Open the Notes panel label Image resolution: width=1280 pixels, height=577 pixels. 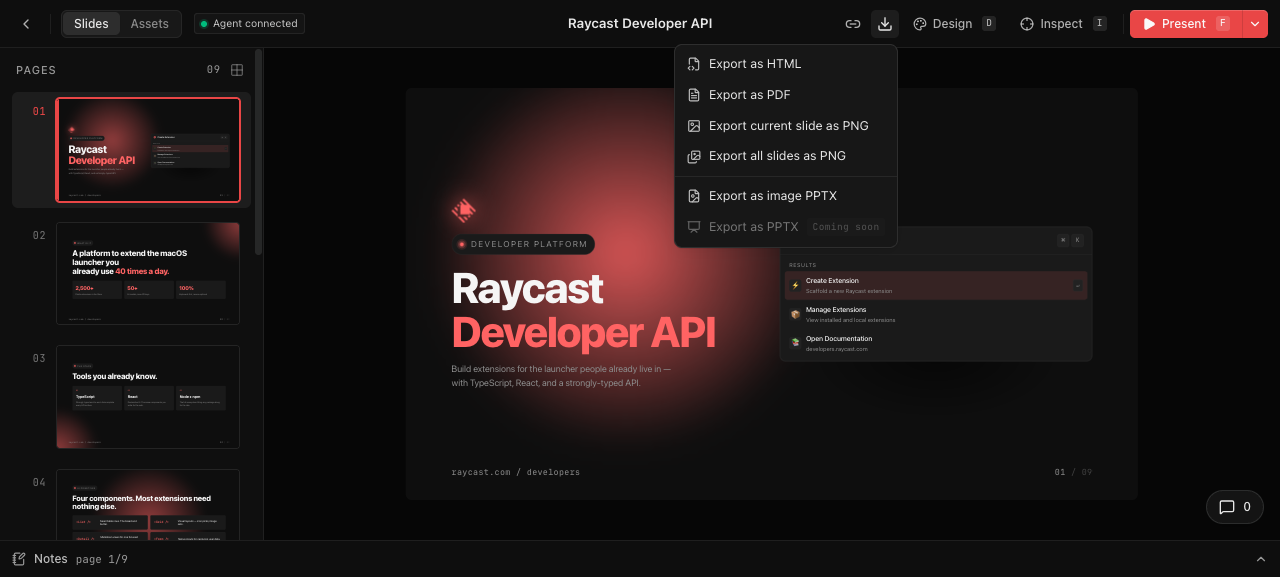pos(51,559)
